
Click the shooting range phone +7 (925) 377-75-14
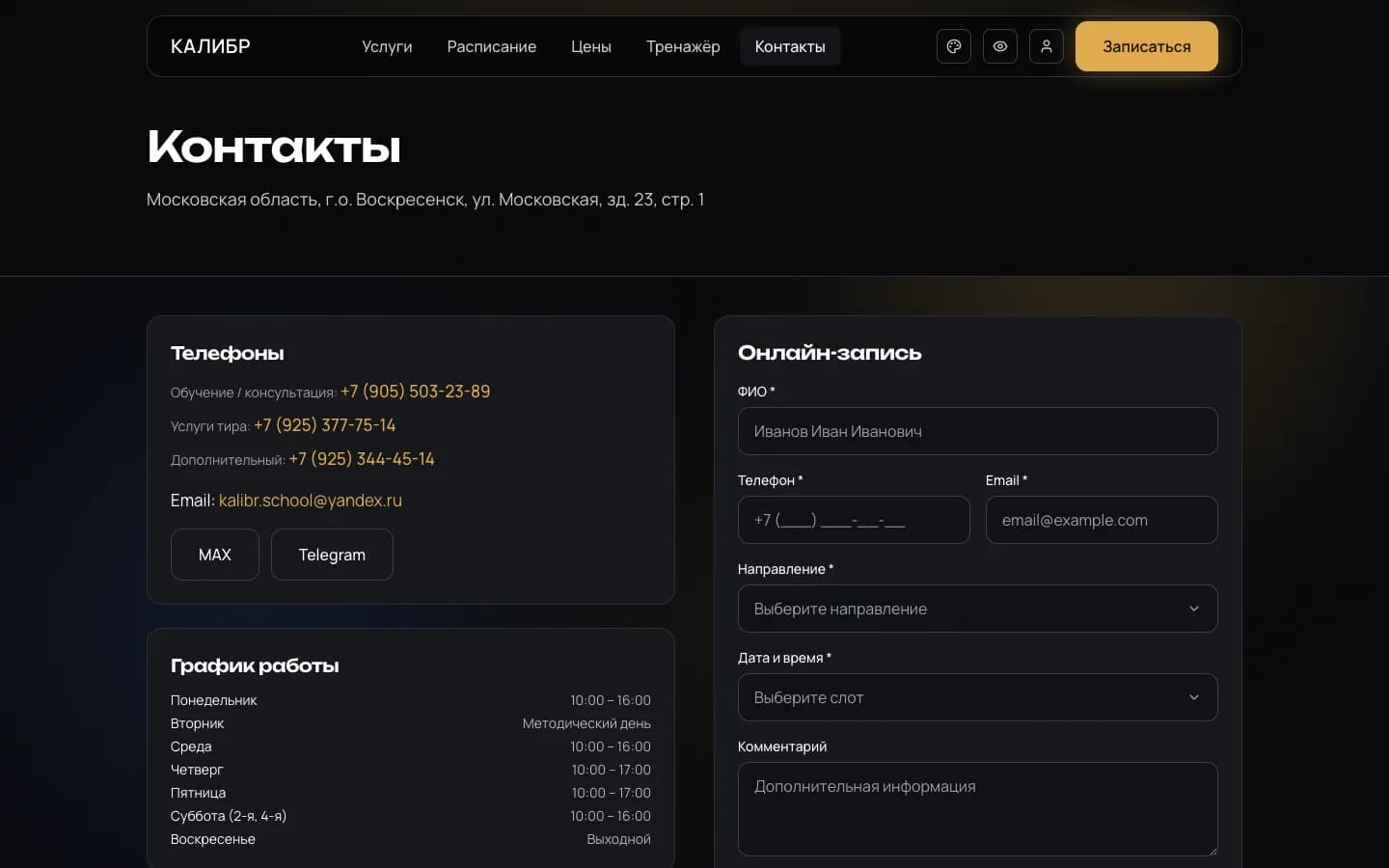pyautogui.click(x=325, y=425)
